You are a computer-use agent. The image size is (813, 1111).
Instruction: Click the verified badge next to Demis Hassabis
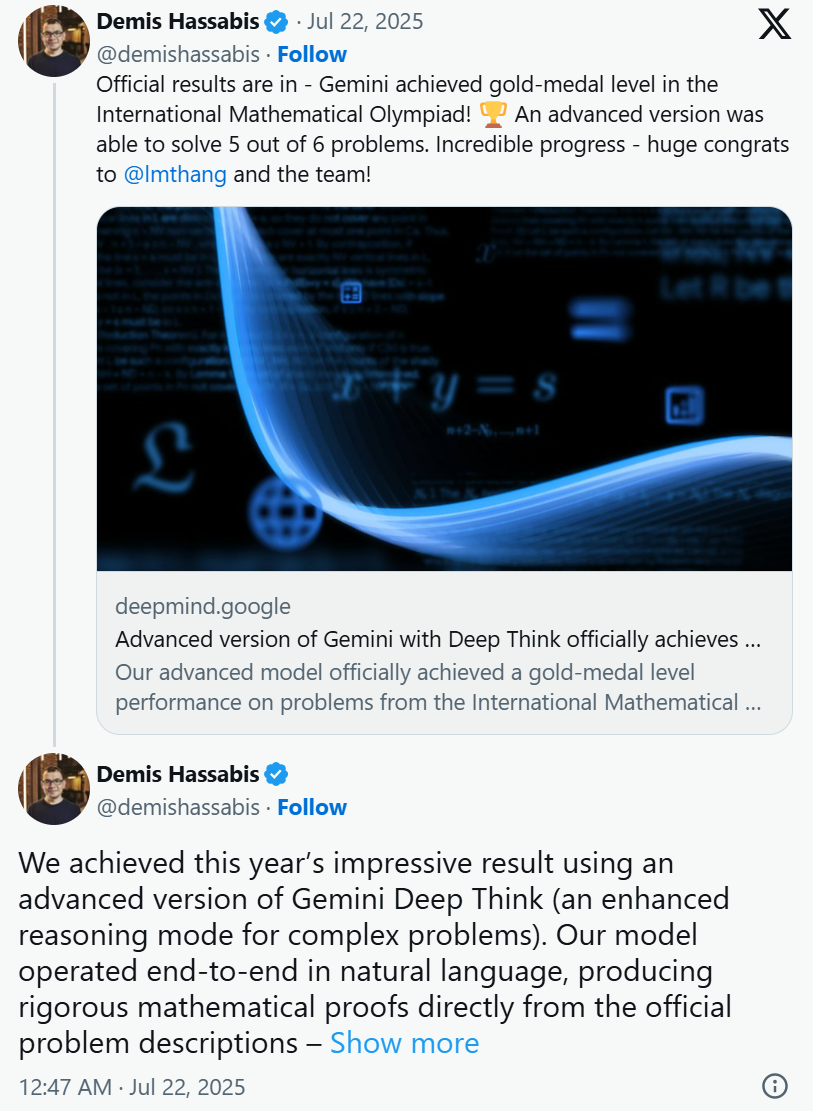coord(274,20)
